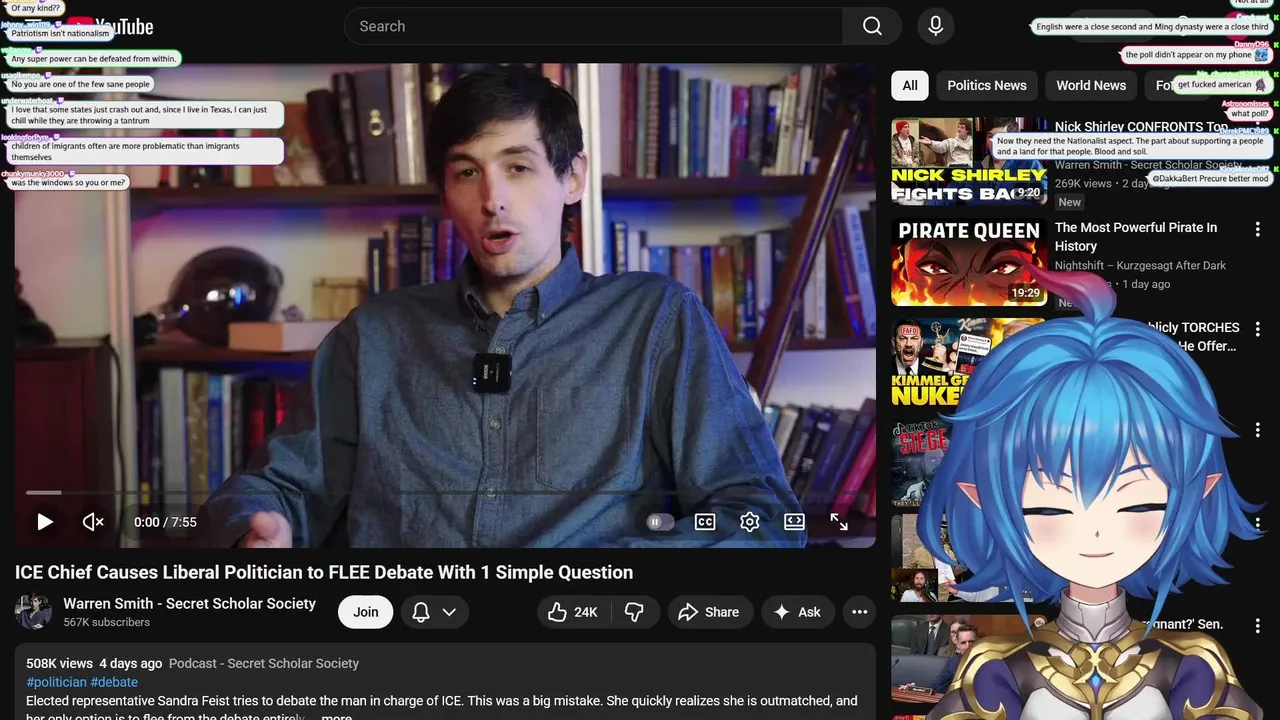The width and height of the screenshot is (1280, 720).
Task: Open Podcast - Secret Scholar Society link
Action: (x=264, y=663)
